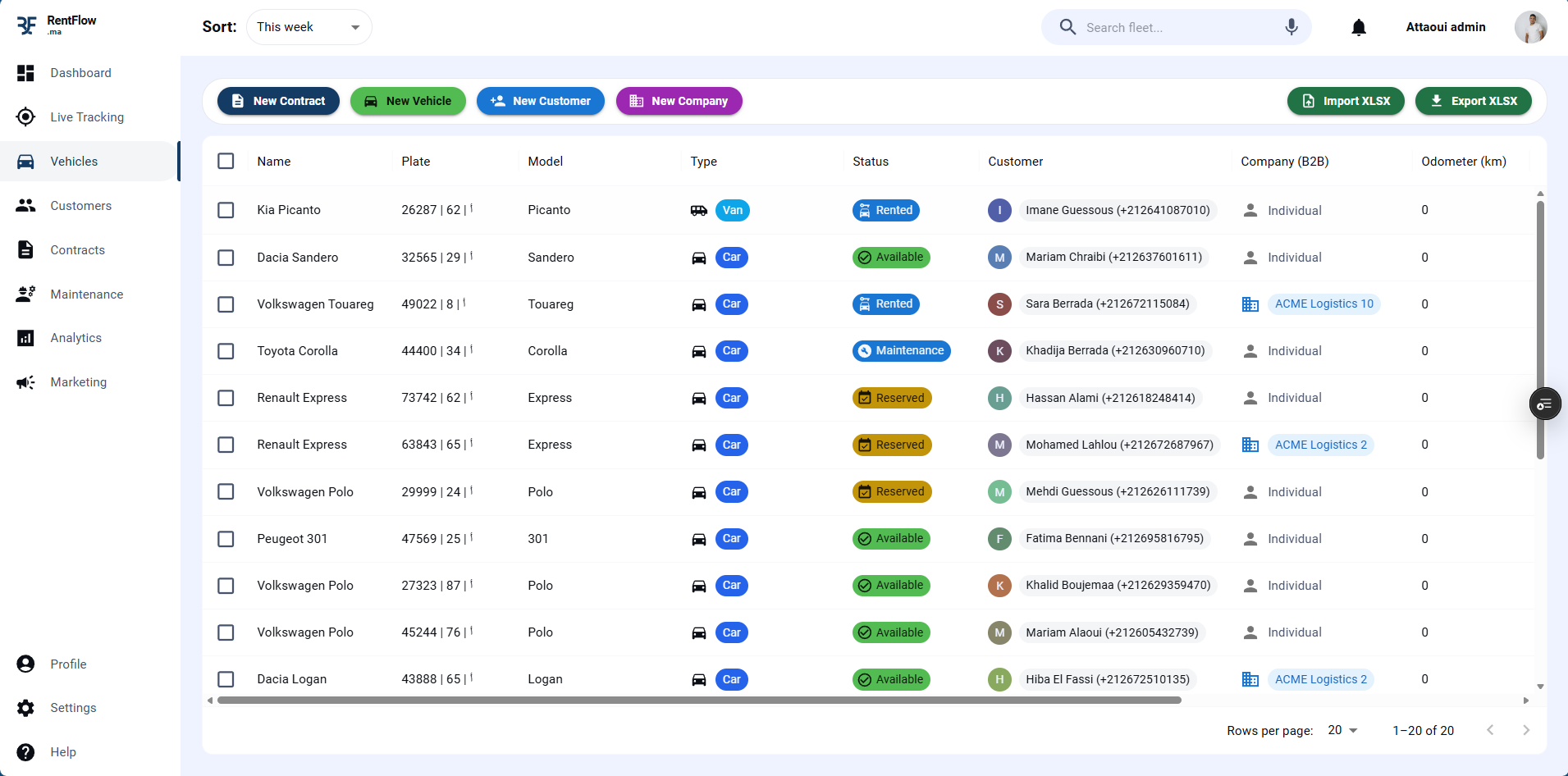
Task: Click plate 47569 | 25 cell
Action: point(437,539)
